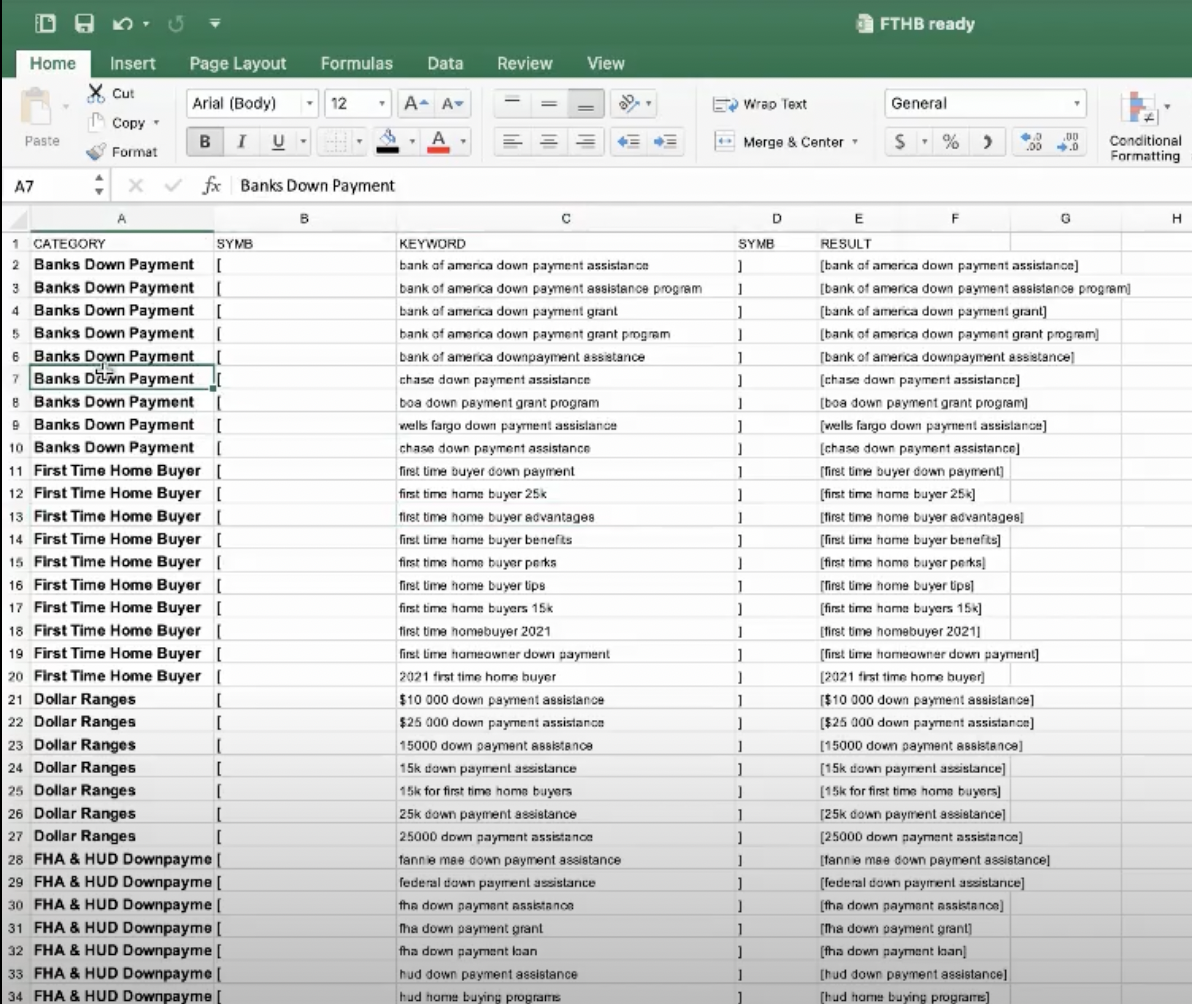Screen dimensions: 1192x1004
Task: Open the General number format dropdown
Action: [1078, 104]
